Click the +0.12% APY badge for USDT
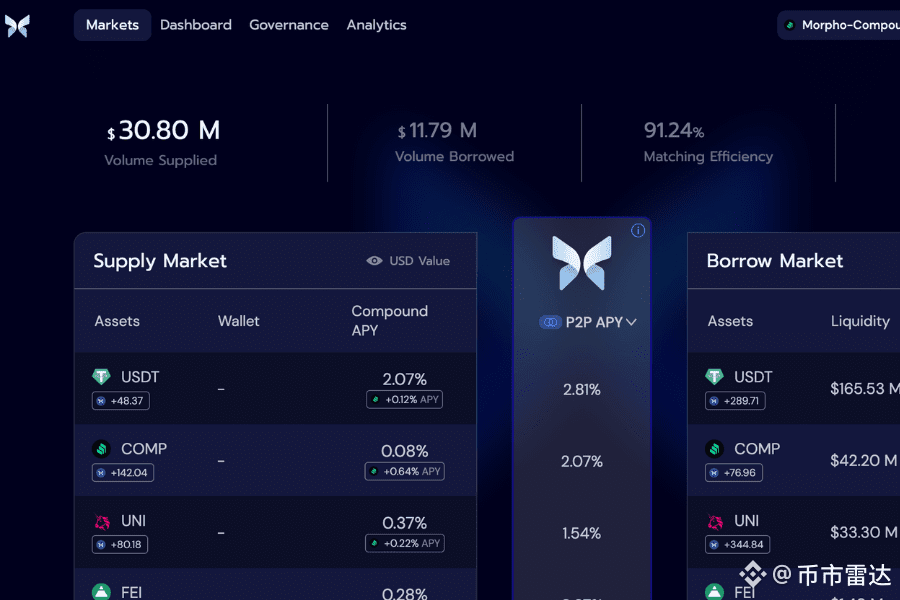The image size is (900, 600). point(405,400)
